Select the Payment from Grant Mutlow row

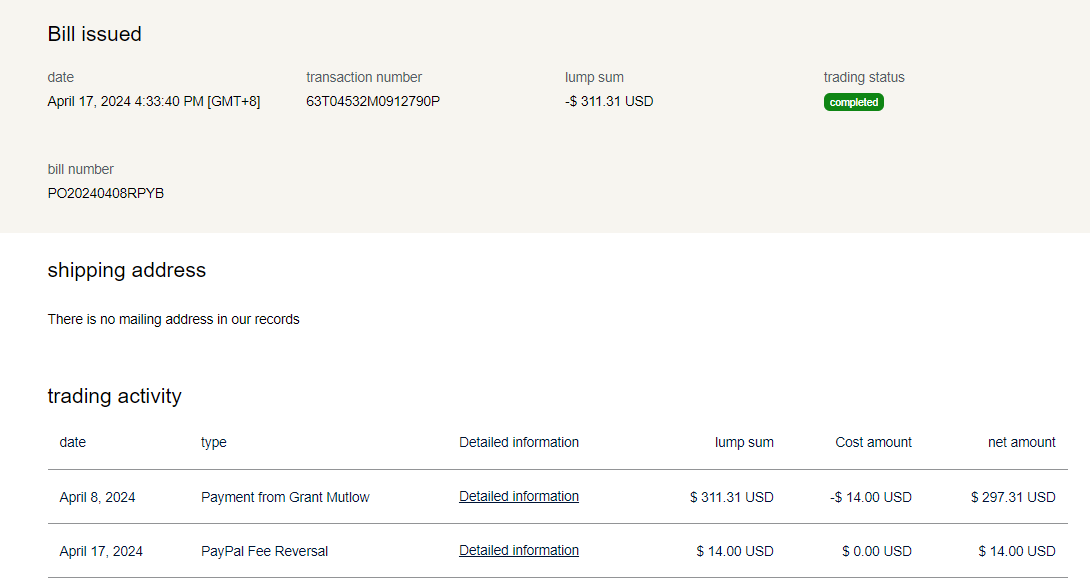click(x=285, y=497)
